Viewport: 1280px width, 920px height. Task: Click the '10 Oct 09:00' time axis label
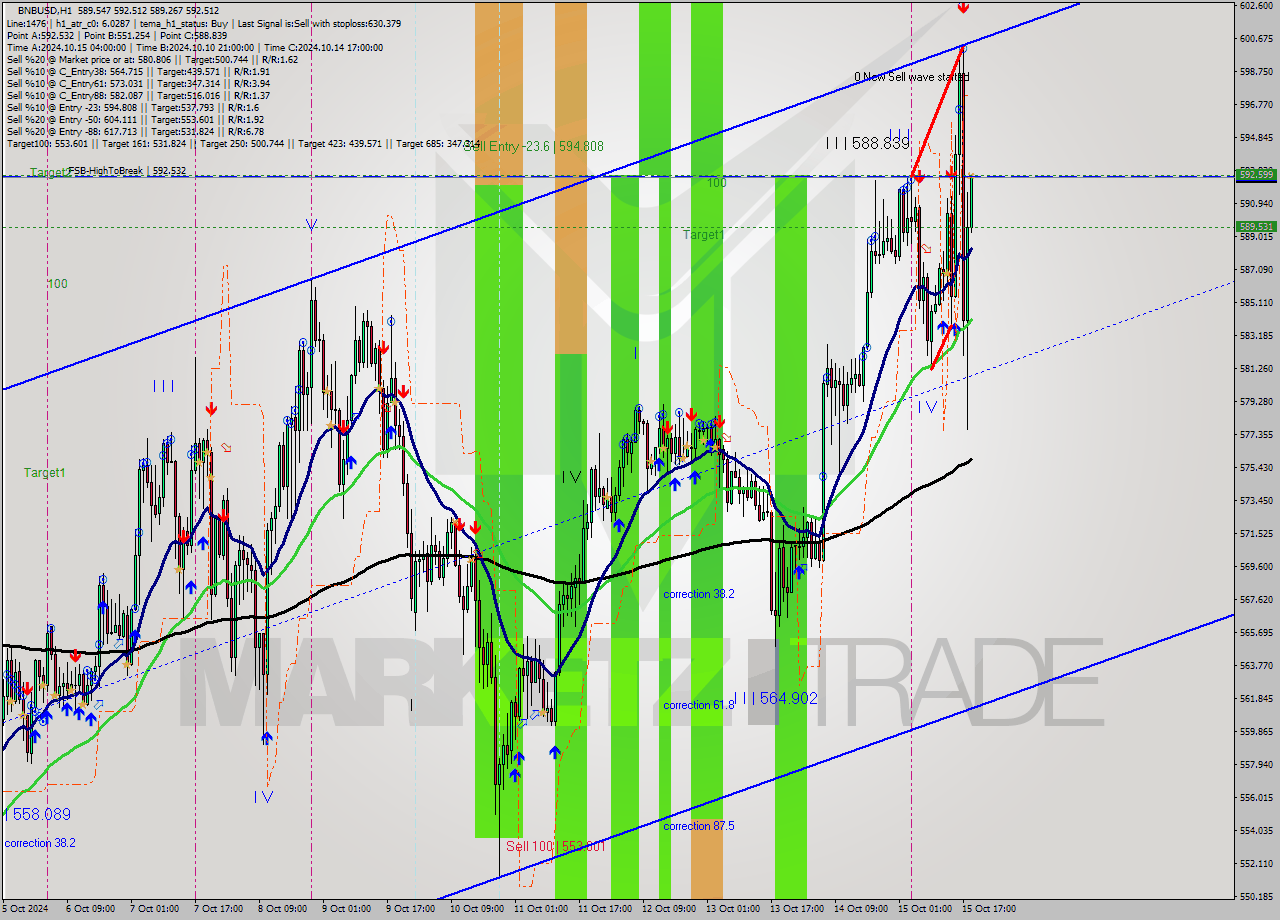click(x=475, y=909)
